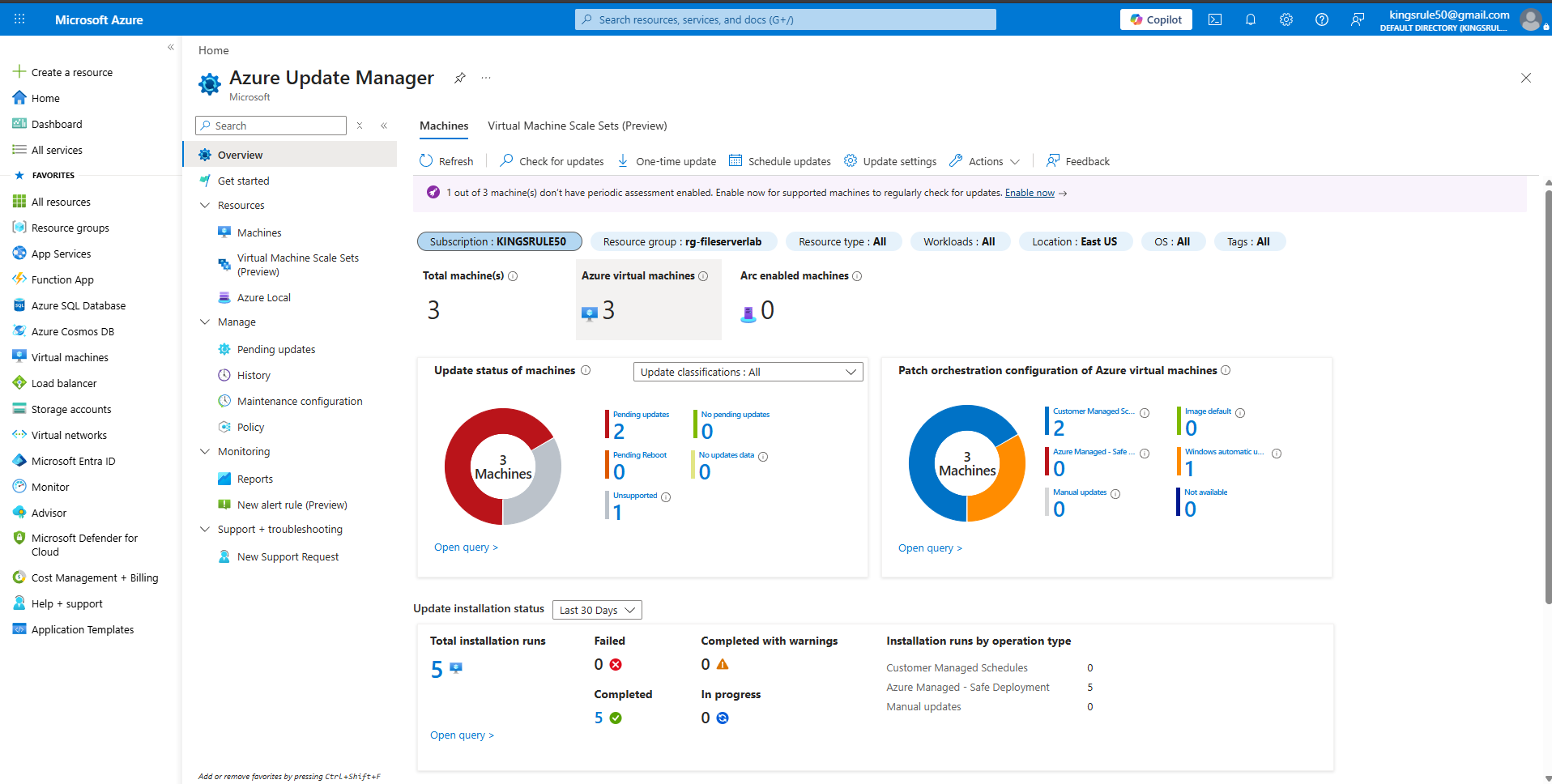Click Open query under patch orchestration chart
Image resolution: width=1552 pixels, height=784 pixels.
pos(930,548)
